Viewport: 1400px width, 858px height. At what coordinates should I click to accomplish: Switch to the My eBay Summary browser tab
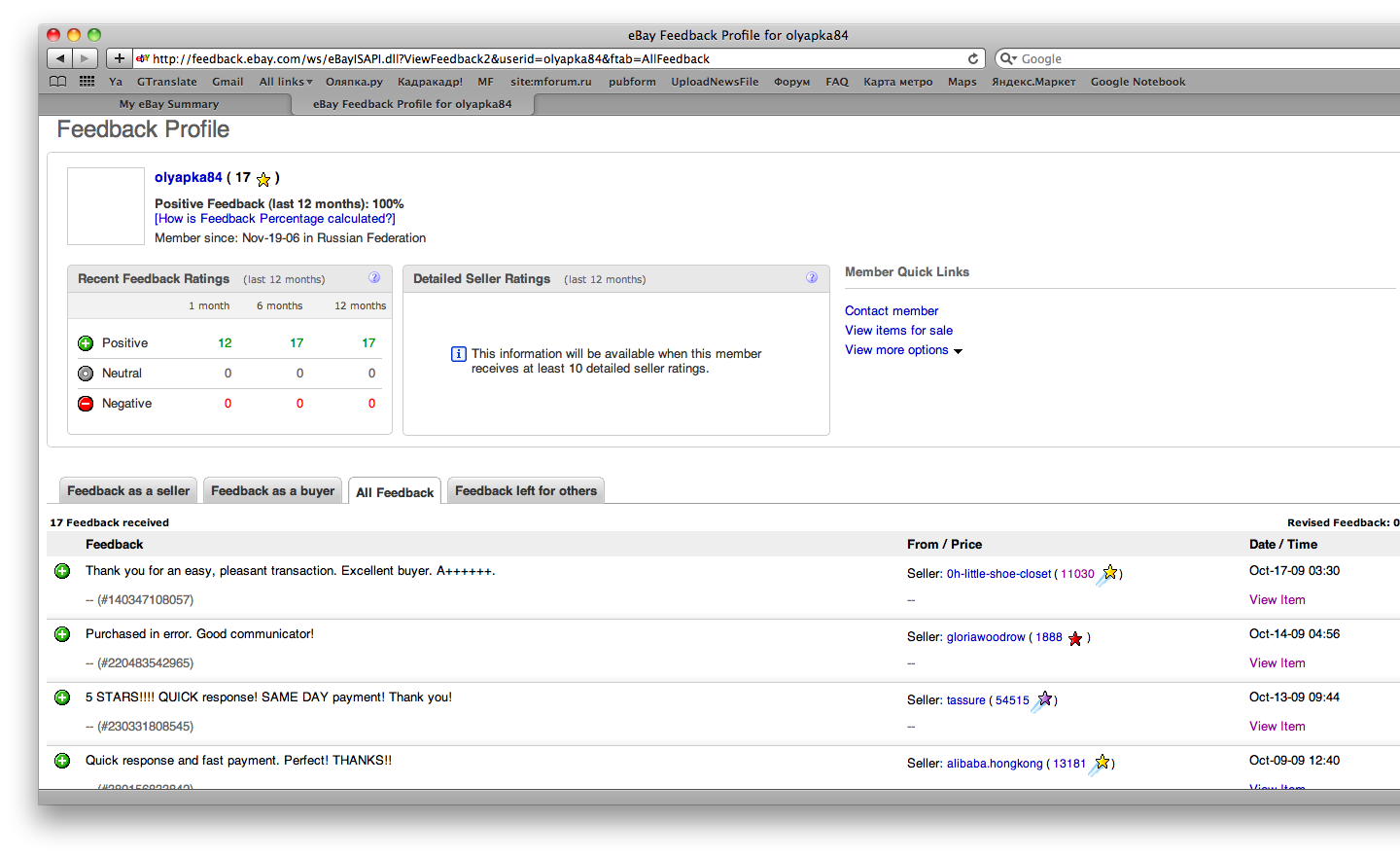click(x=169, y=104)
